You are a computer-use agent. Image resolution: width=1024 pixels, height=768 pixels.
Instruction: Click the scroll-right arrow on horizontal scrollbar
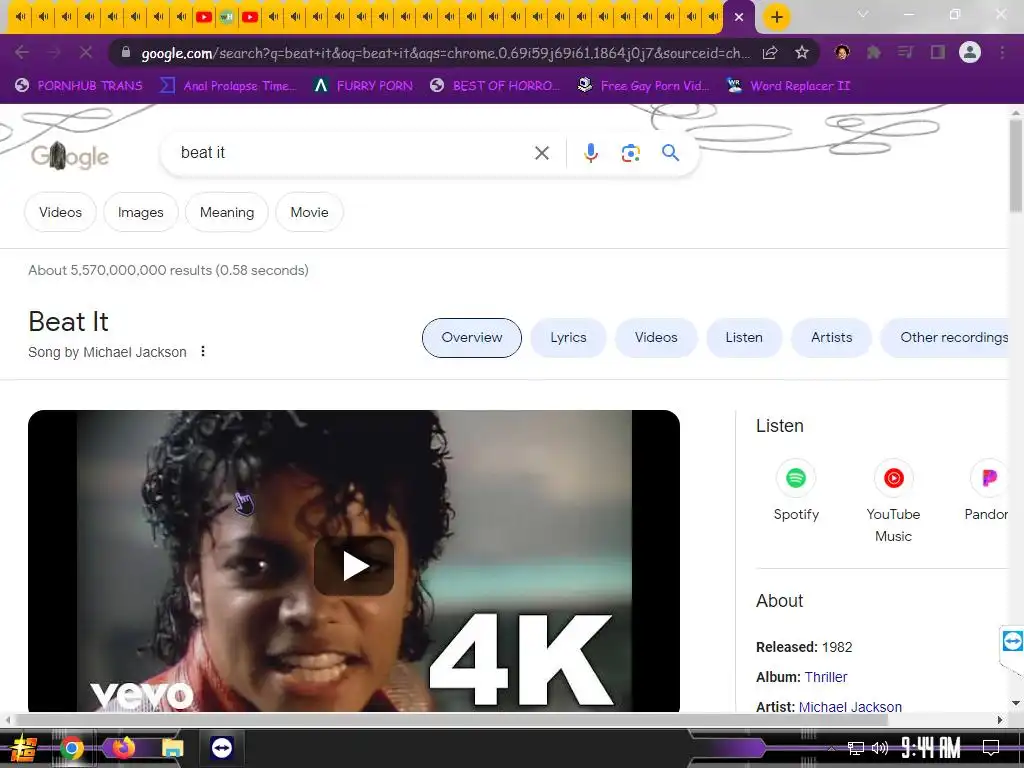tap(1000, 720)
